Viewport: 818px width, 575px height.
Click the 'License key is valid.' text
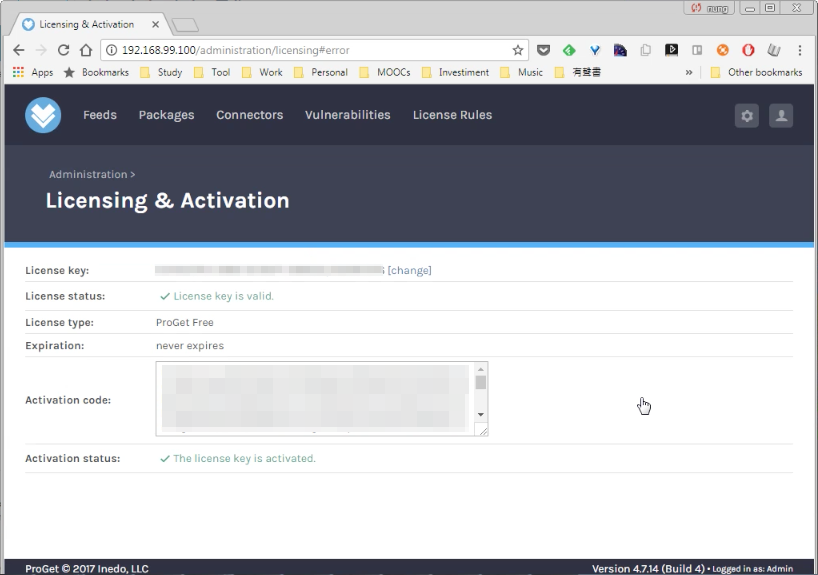click(223, 296)
